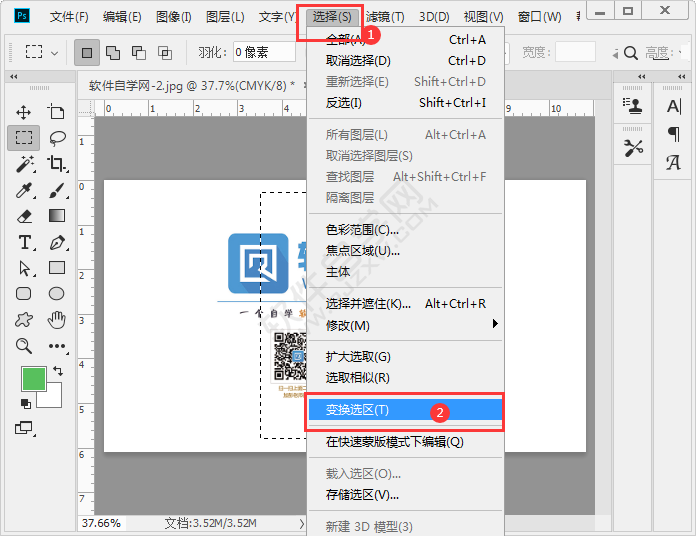The width and height of the screenshot is (696, 536).
Task: Open the Character panel icon
Action: 673,106
